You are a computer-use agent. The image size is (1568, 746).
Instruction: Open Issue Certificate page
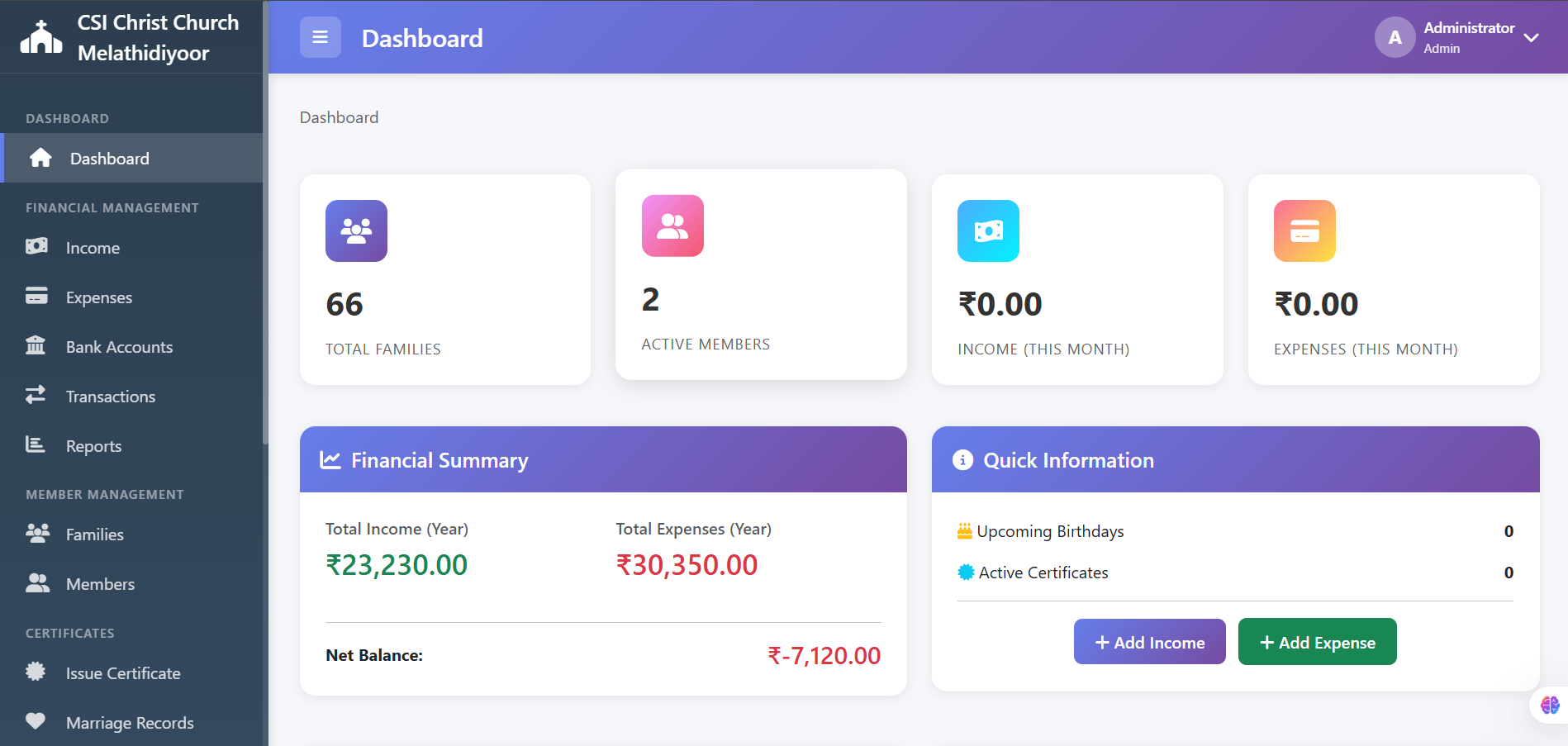122,673
